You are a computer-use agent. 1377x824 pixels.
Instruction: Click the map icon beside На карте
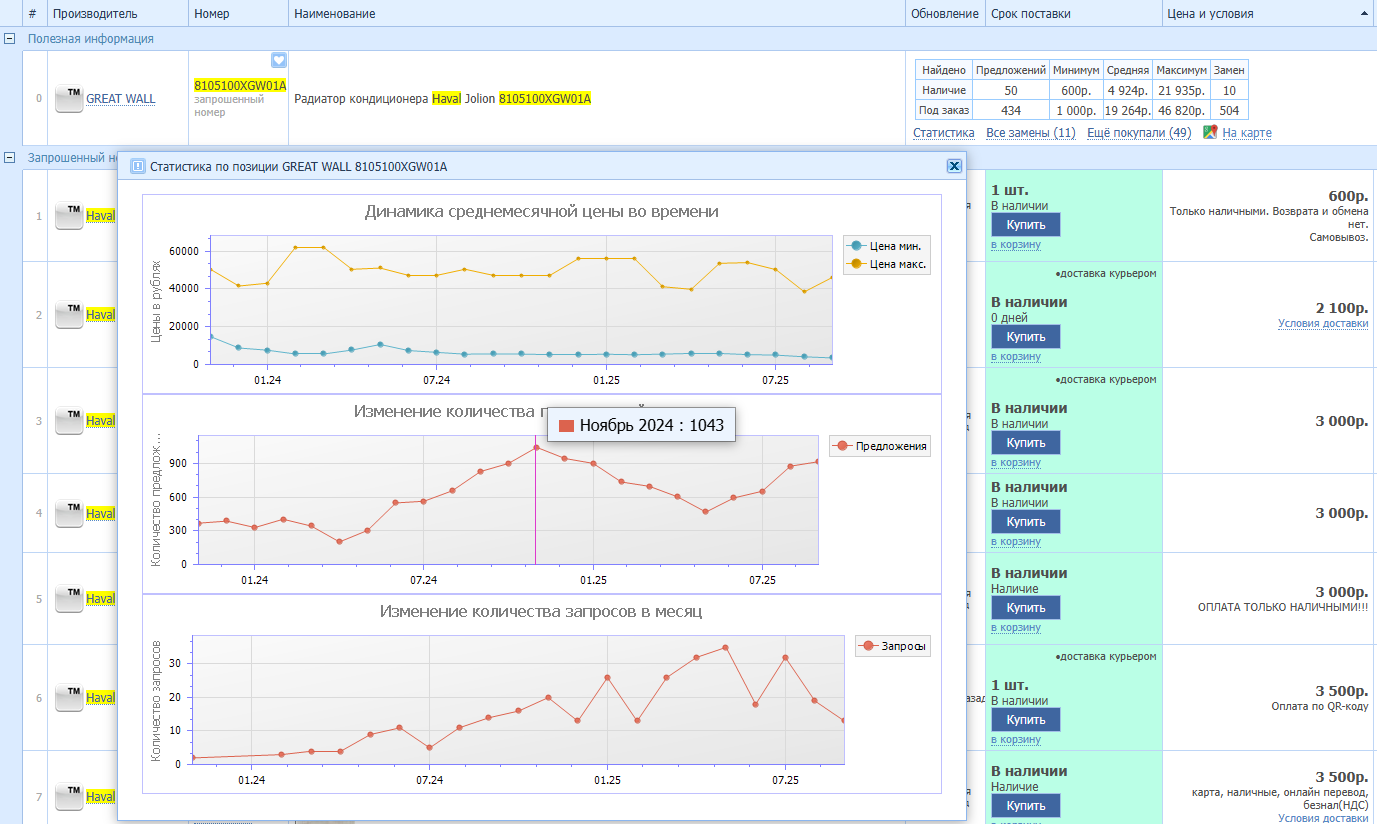pos(1210,132)
